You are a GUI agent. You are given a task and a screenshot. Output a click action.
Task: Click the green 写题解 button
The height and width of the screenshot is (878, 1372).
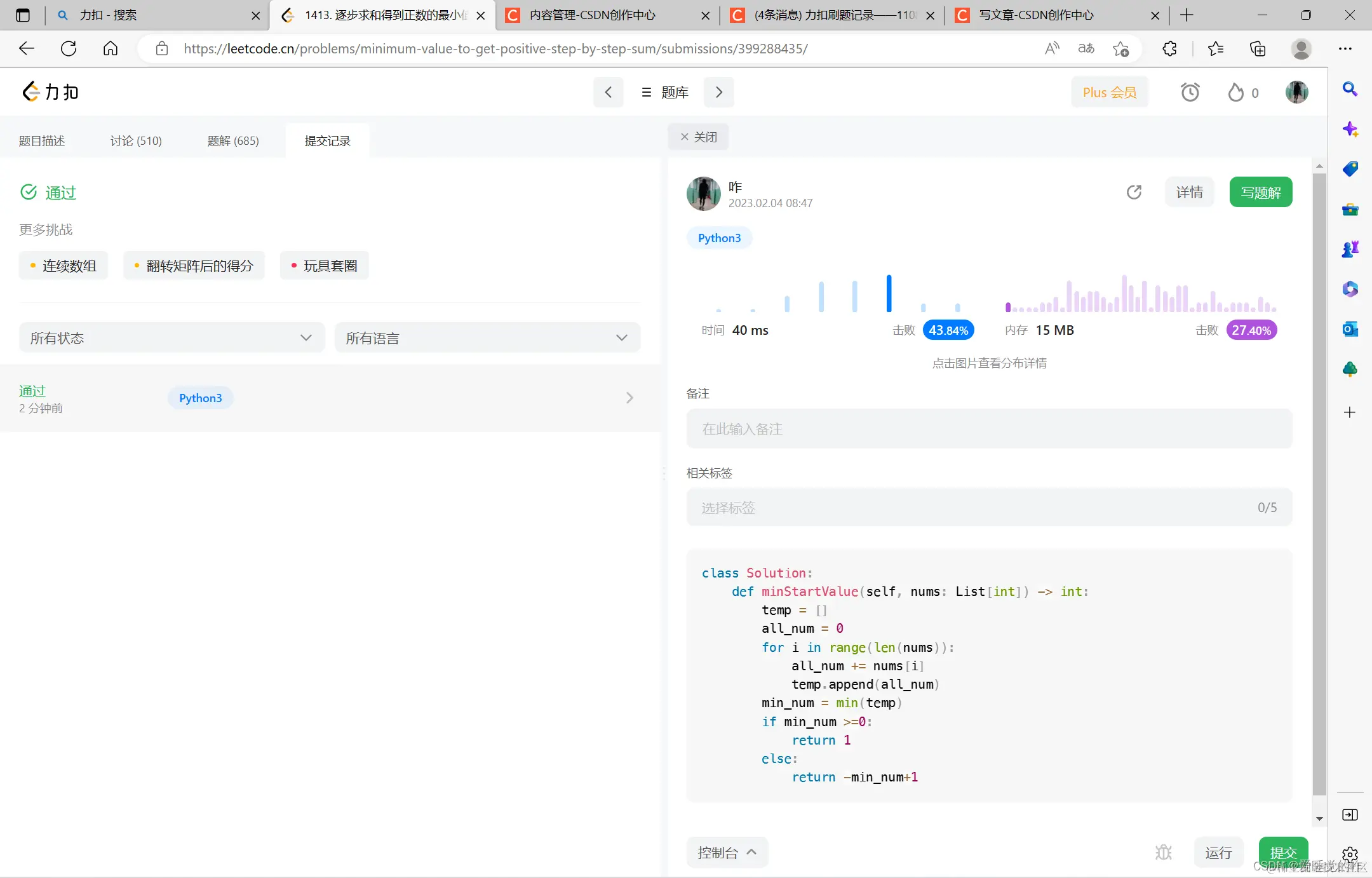1260,192
